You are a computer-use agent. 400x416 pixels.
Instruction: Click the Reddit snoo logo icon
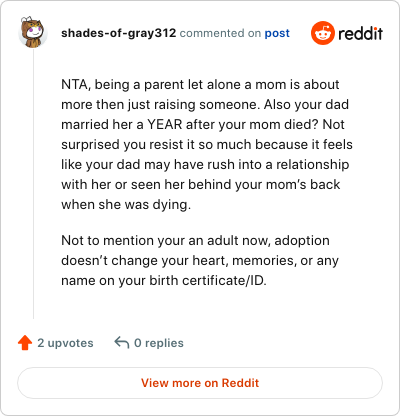coord(322,33)
